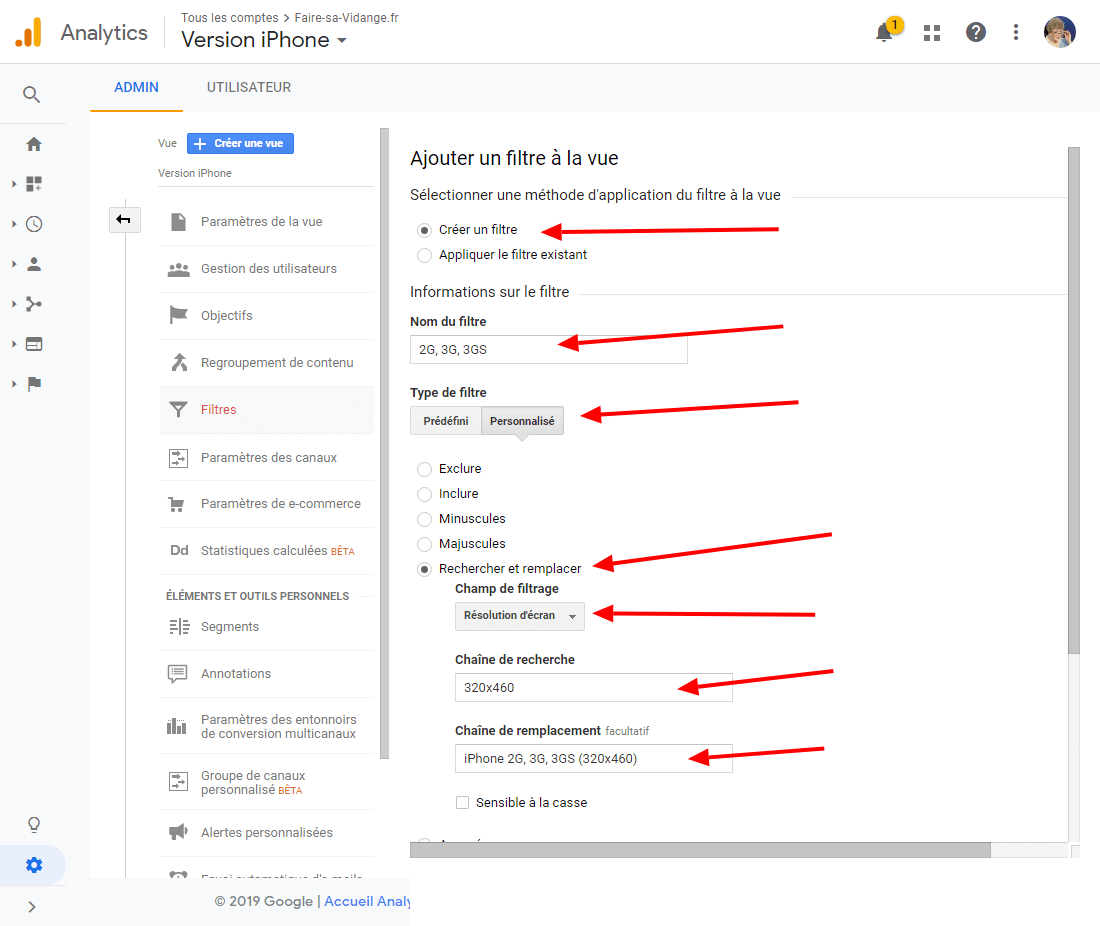
Task: Open the Accueil Analytics footer link
Action: click(x=367, y=901)
